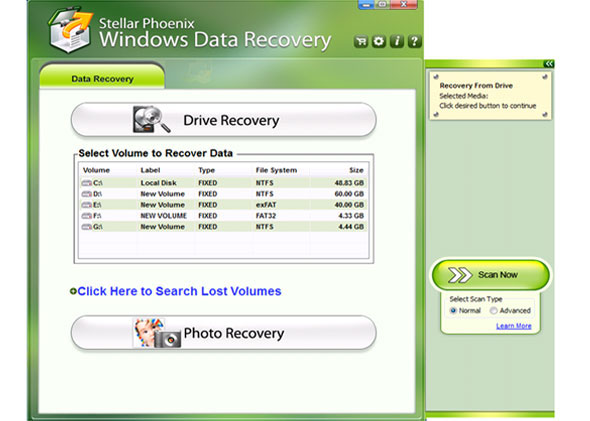Click the 'FAT32' file system cell

pyautogui.click(x=266, y=216)
